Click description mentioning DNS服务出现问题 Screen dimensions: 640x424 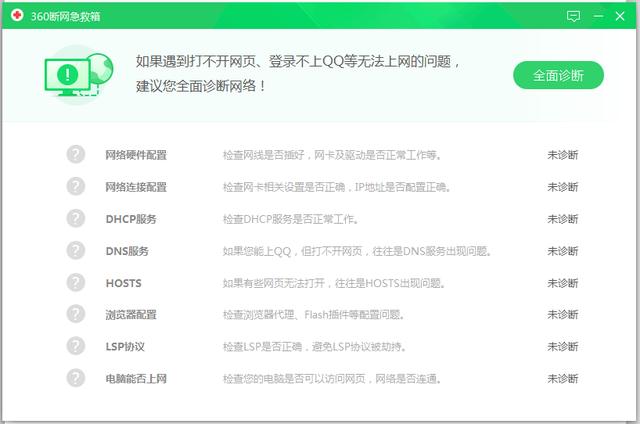357,251
